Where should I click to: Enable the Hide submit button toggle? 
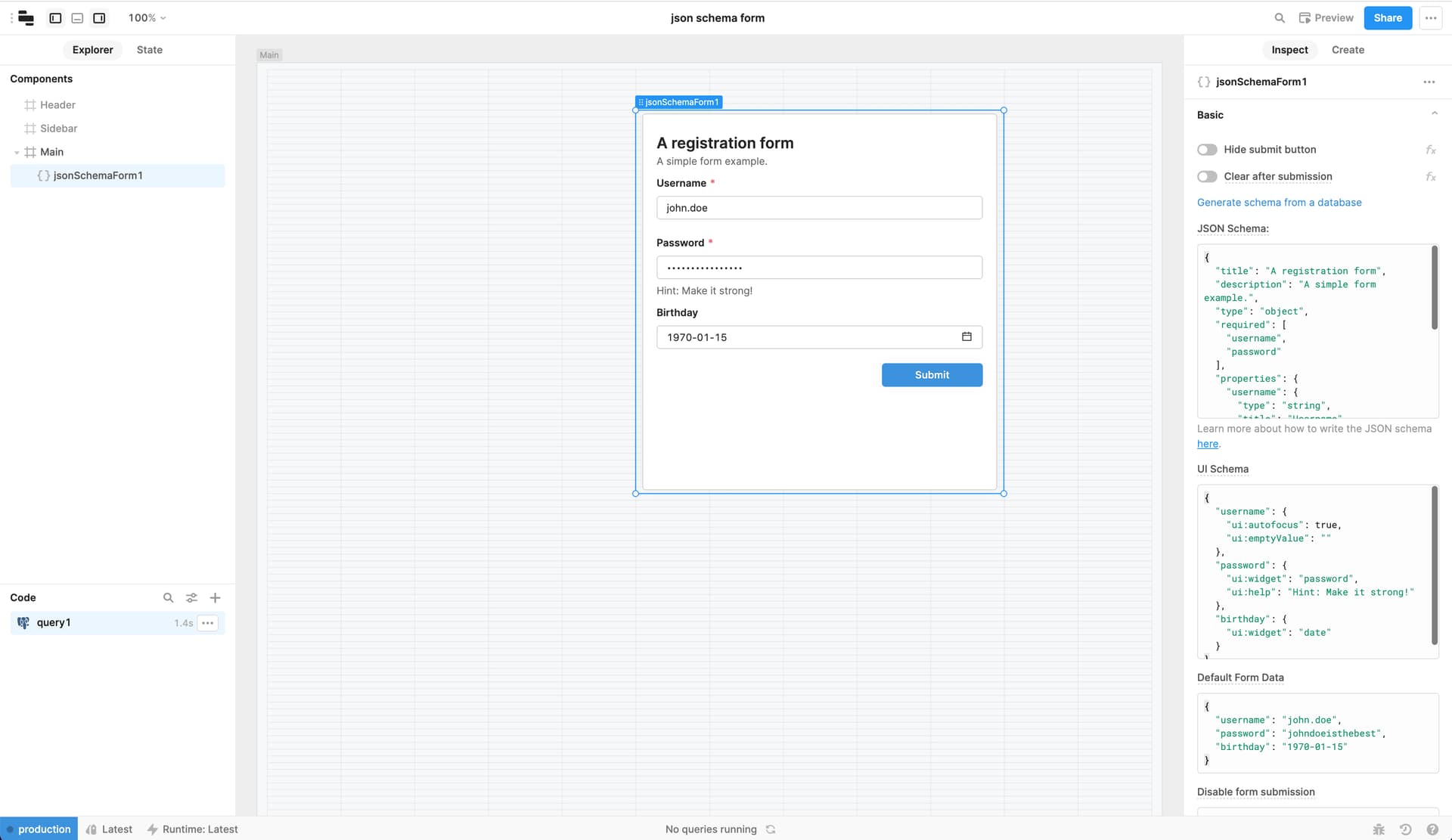click(x=1206, y=149)
